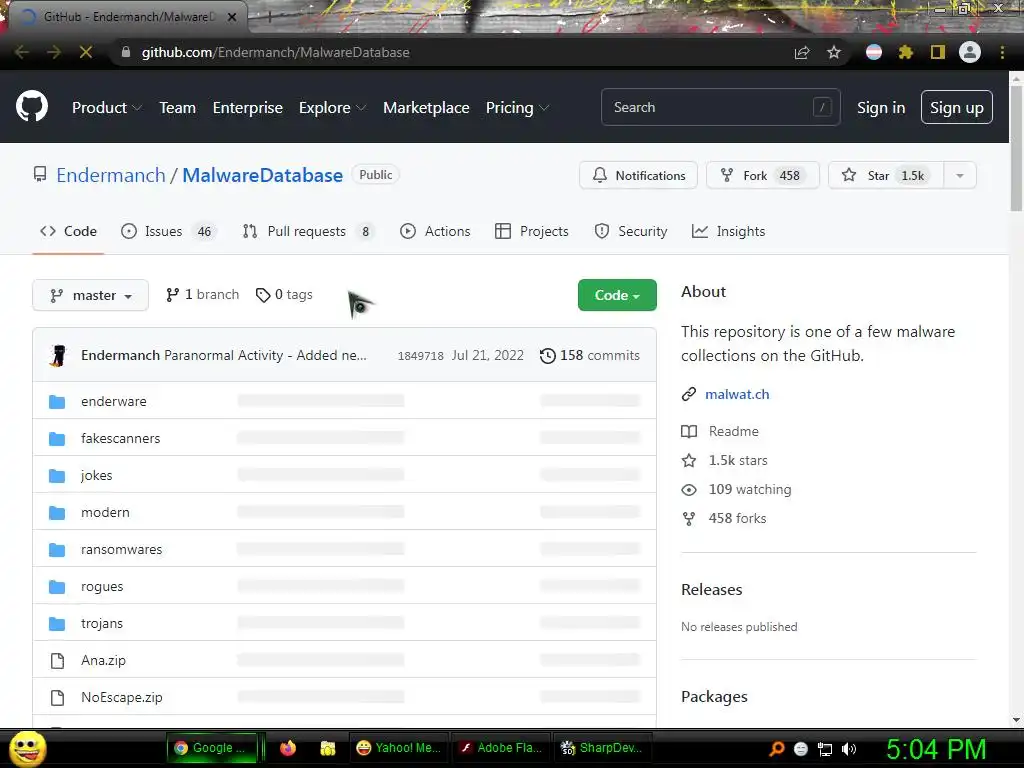
Task: Open the Marketplace navigation link
Action: tap(426, 108)
